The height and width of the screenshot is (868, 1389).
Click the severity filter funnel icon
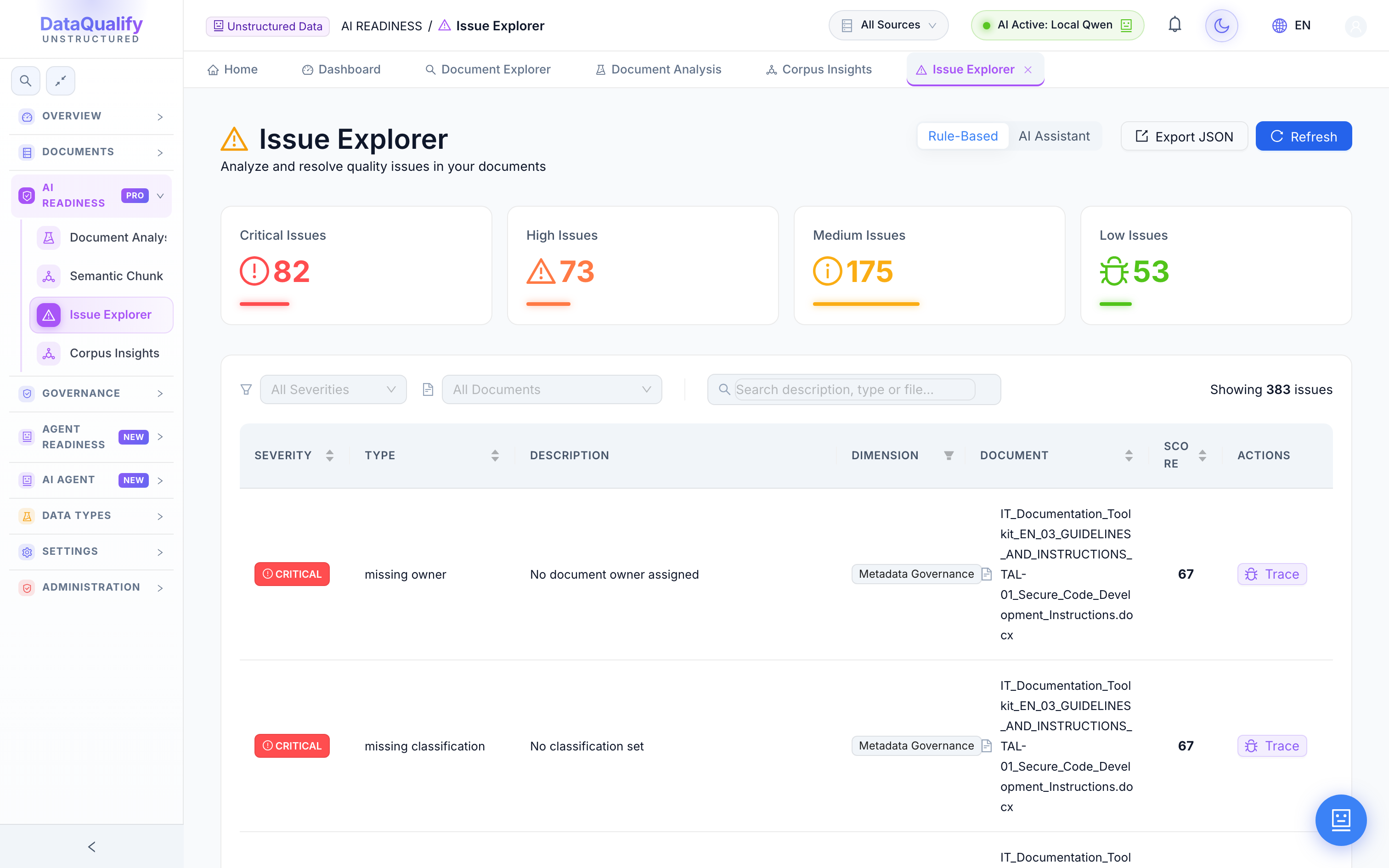246,390
